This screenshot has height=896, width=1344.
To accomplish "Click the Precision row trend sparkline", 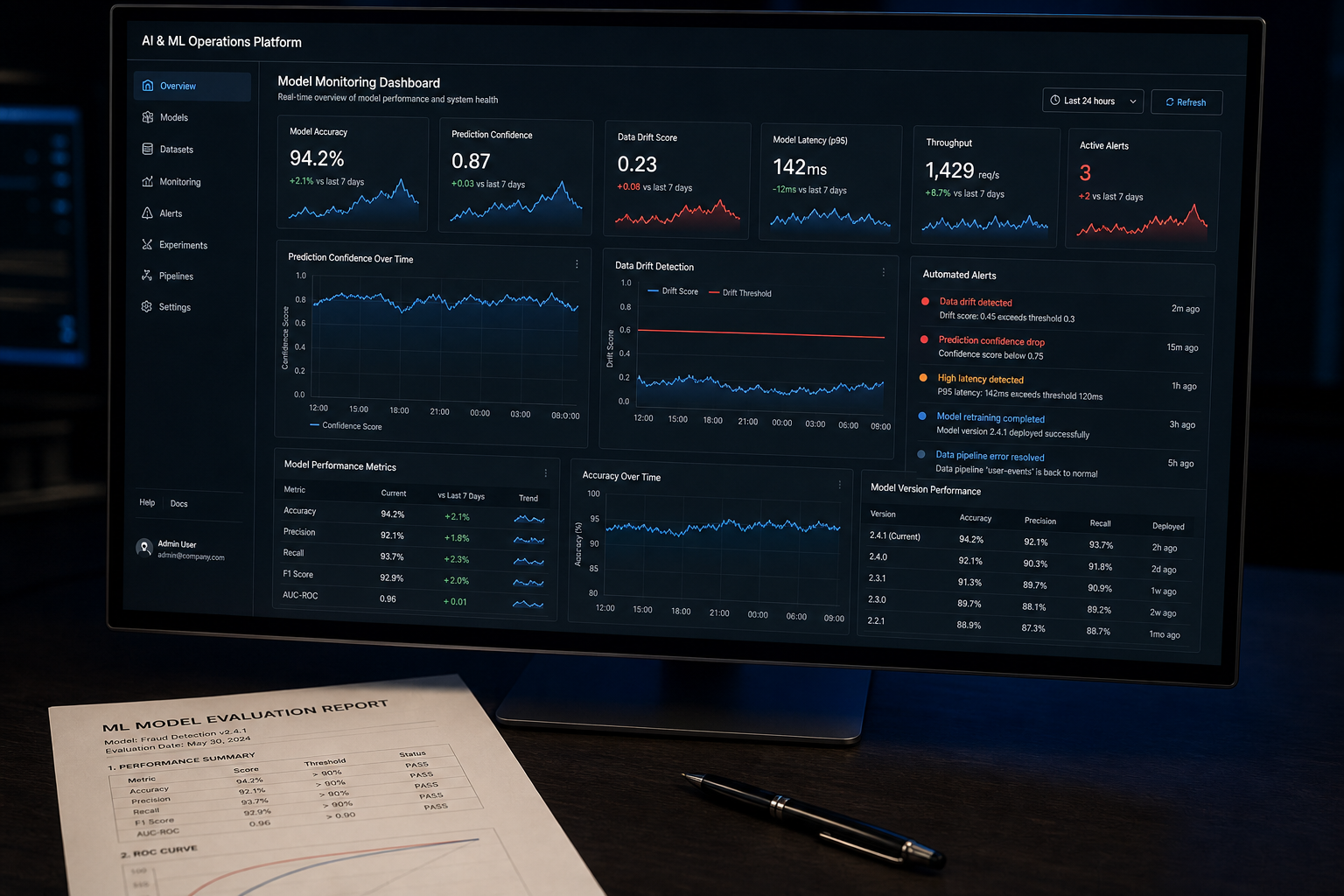I will click(x=529, y=540).
